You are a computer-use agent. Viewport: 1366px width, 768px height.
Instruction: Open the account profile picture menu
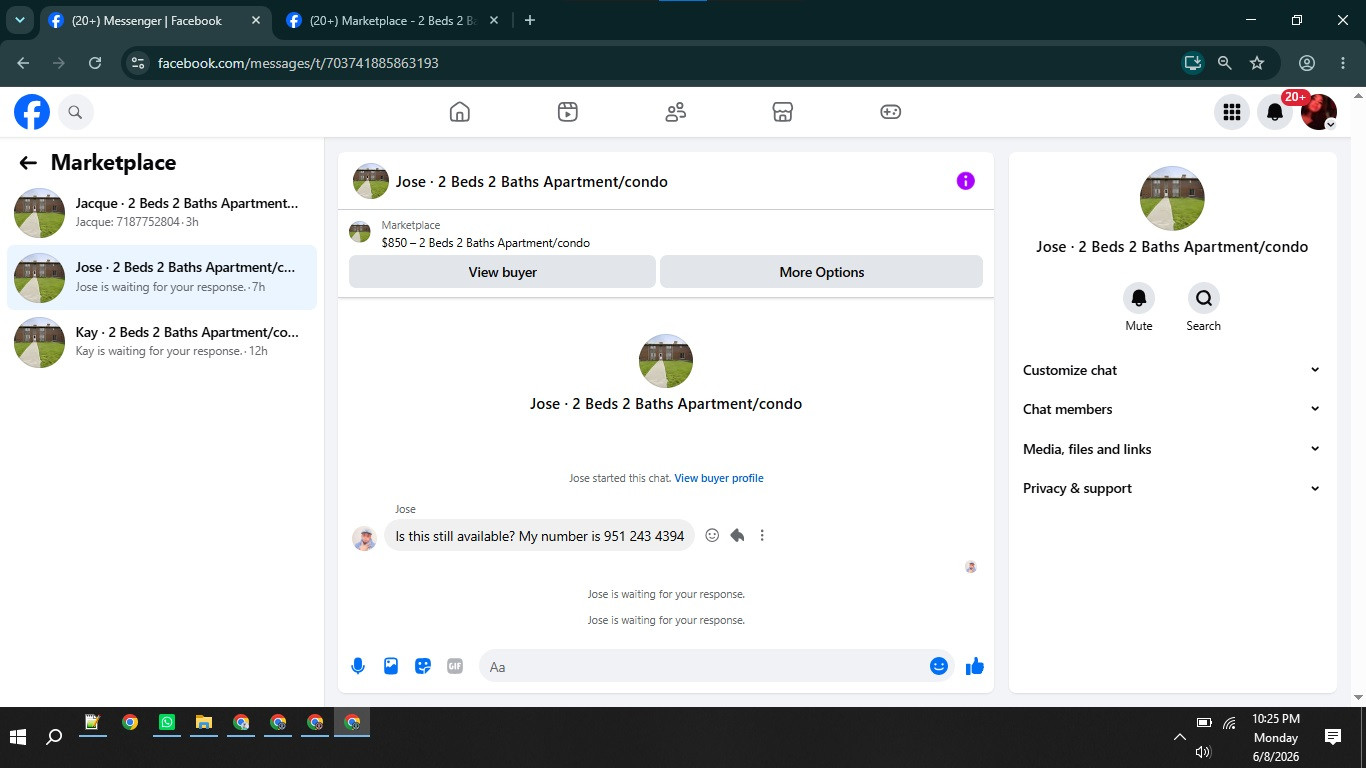1319,112
